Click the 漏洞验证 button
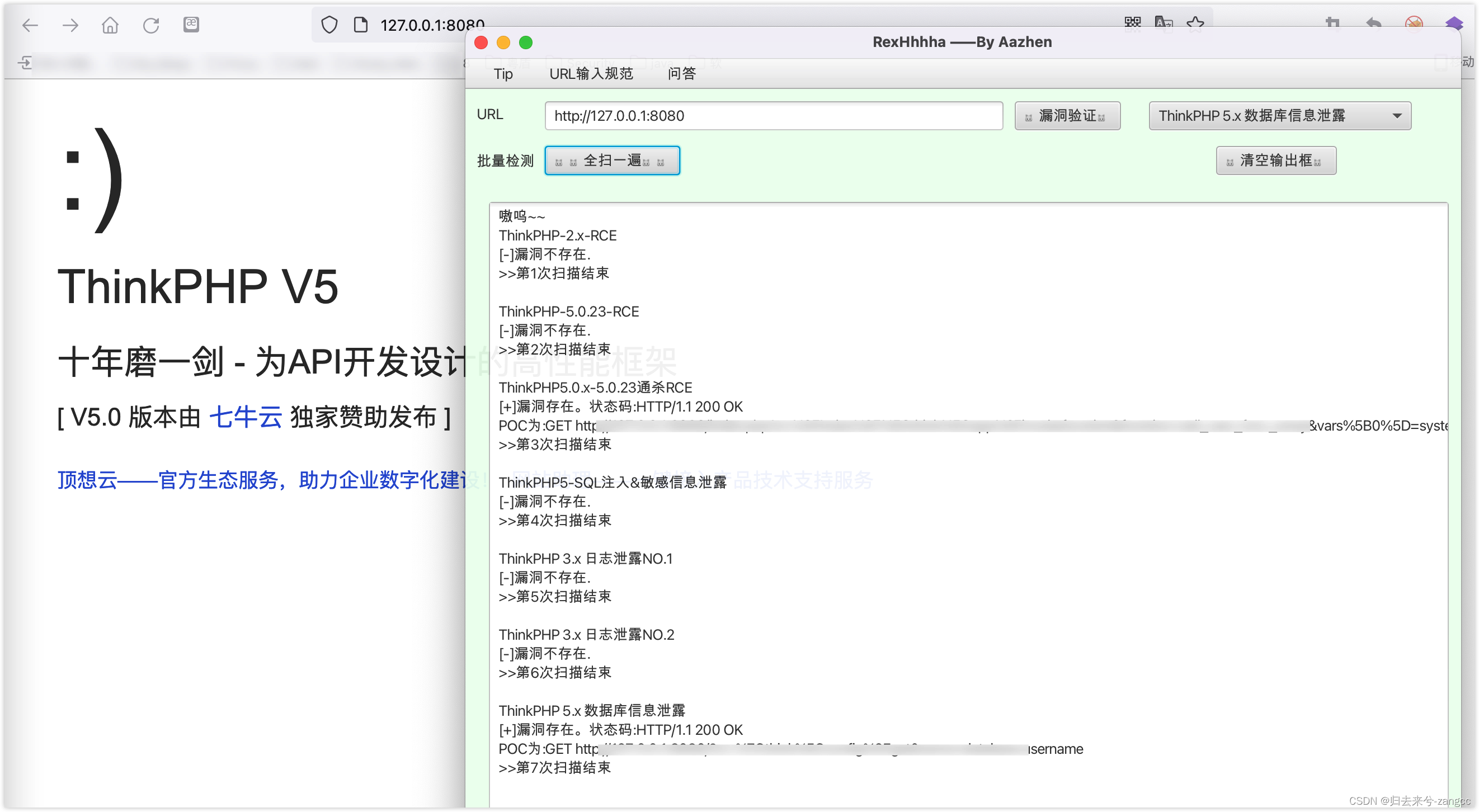The width and height of the screenshot is (1479, 812). coord(1067,116)
